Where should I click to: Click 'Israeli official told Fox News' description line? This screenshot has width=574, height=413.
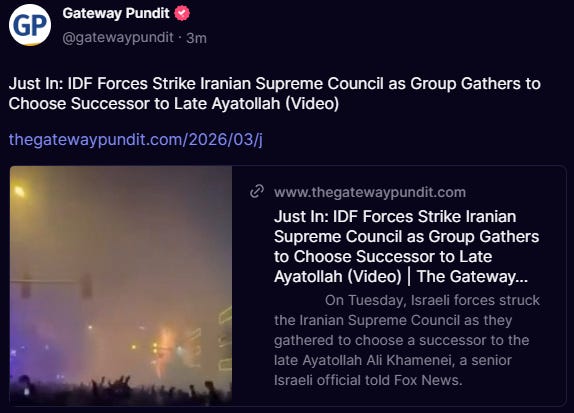368,380
